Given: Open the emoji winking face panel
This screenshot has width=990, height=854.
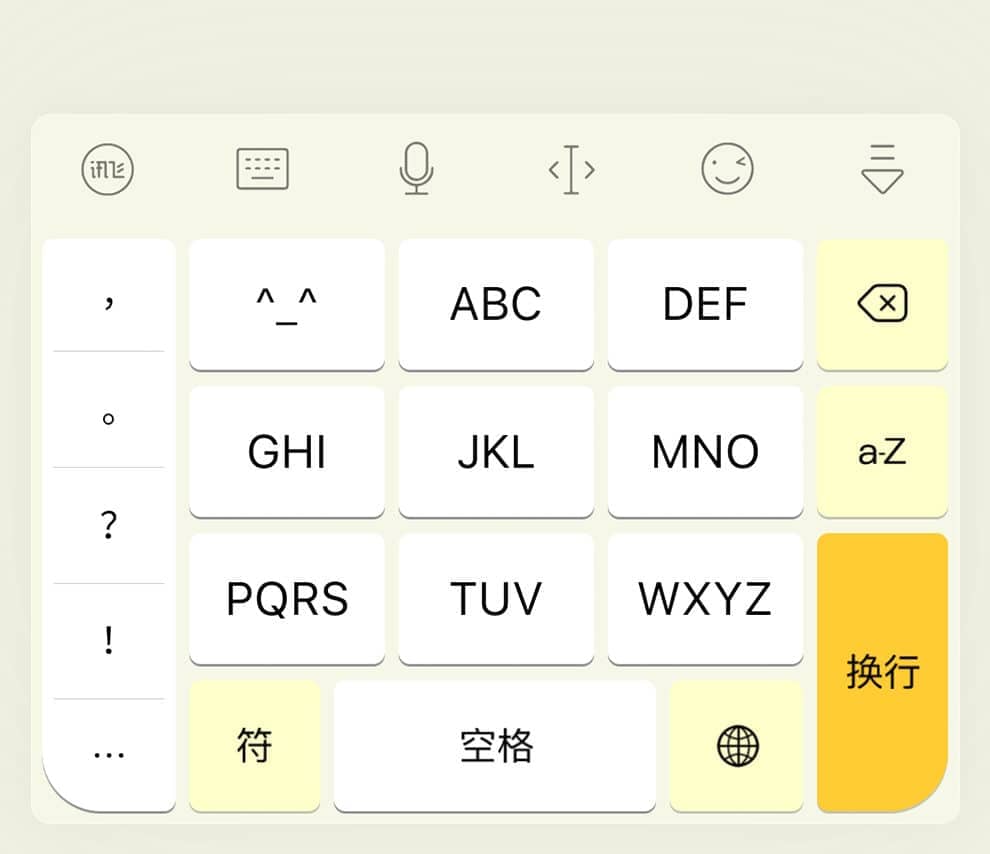Looking at the screenshot, I should coord(727,169).
